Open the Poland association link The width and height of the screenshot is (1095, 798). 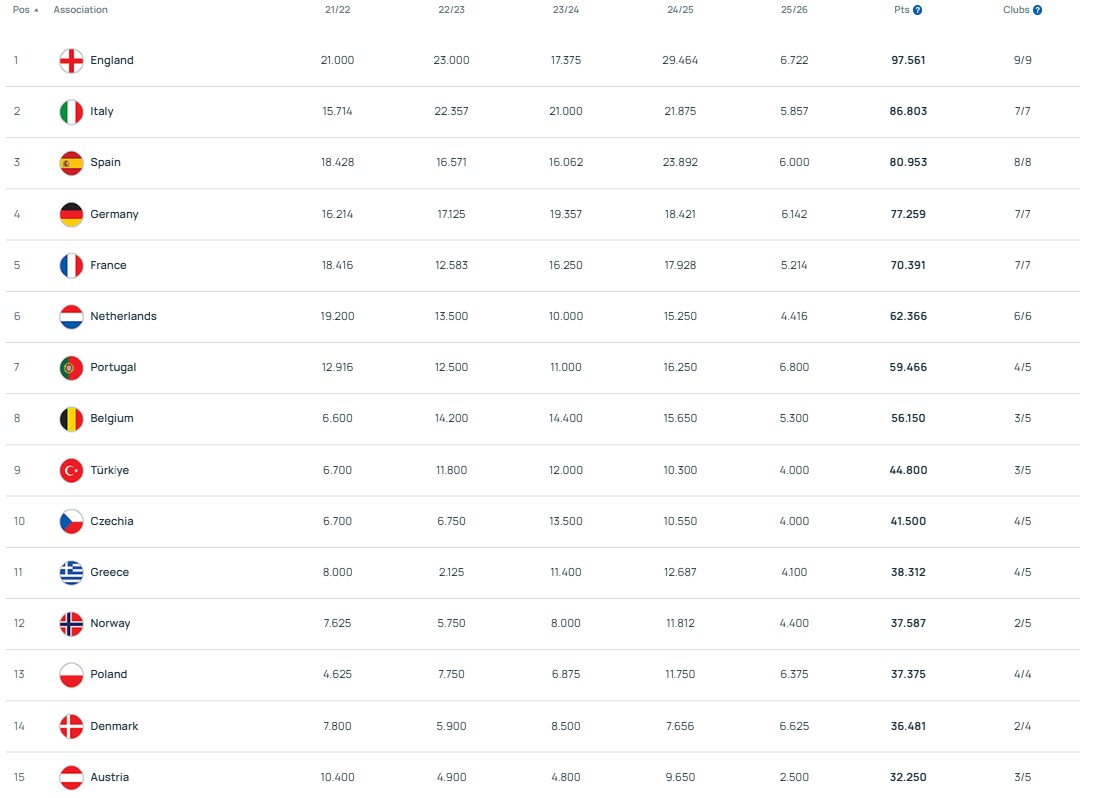tap(109, 674)
